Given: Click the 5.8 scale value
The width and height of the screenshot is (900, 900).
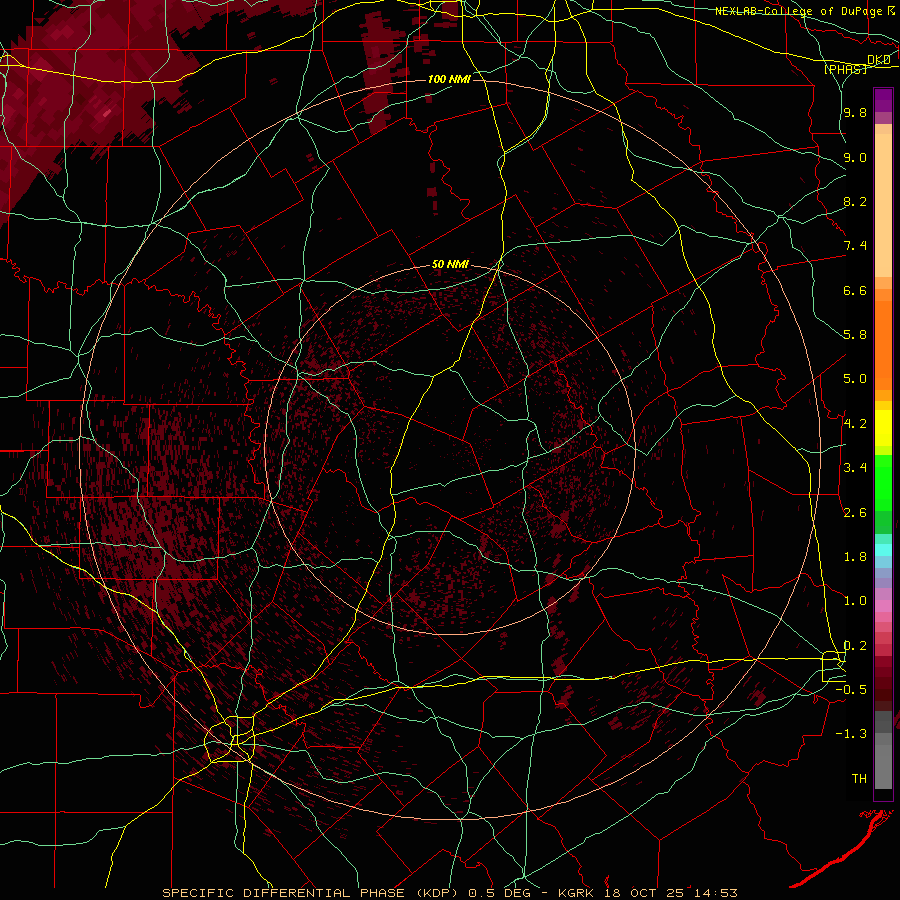Looking at the screenshot, I should 855,335.
